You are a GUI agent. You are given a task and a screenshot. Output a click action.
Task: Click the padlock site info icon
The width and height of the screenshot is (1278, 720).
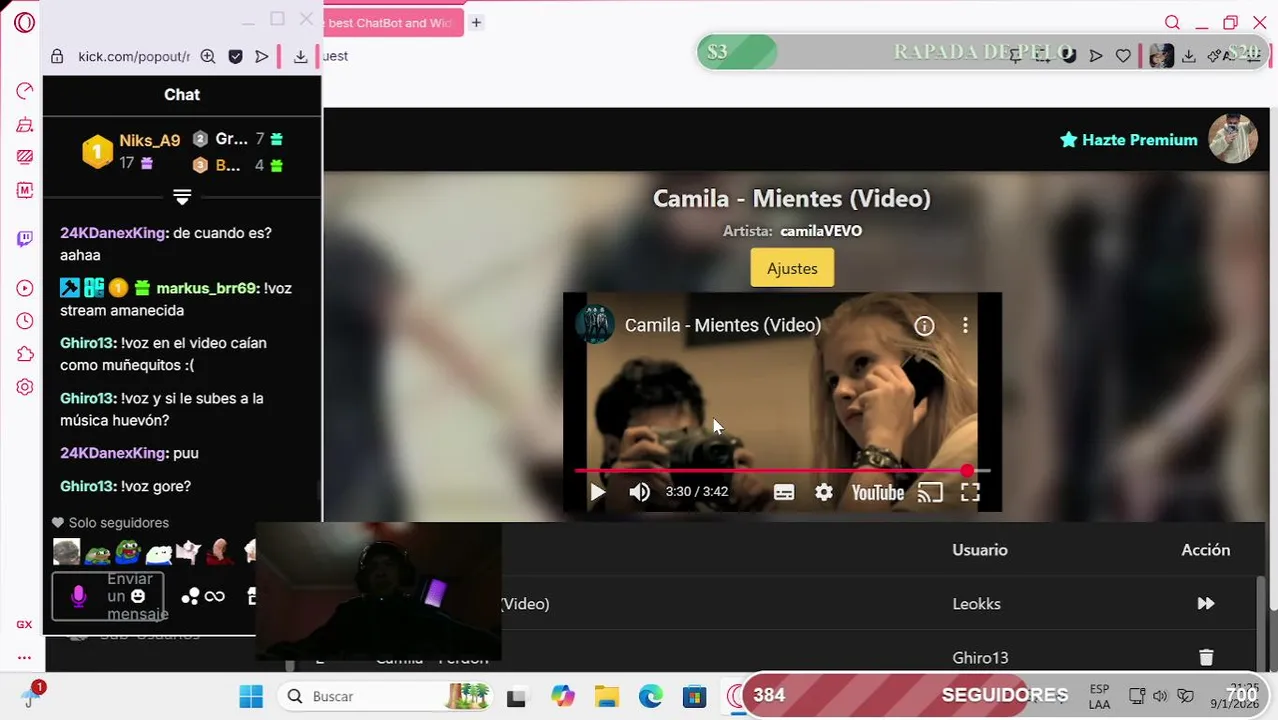(57, 57)
